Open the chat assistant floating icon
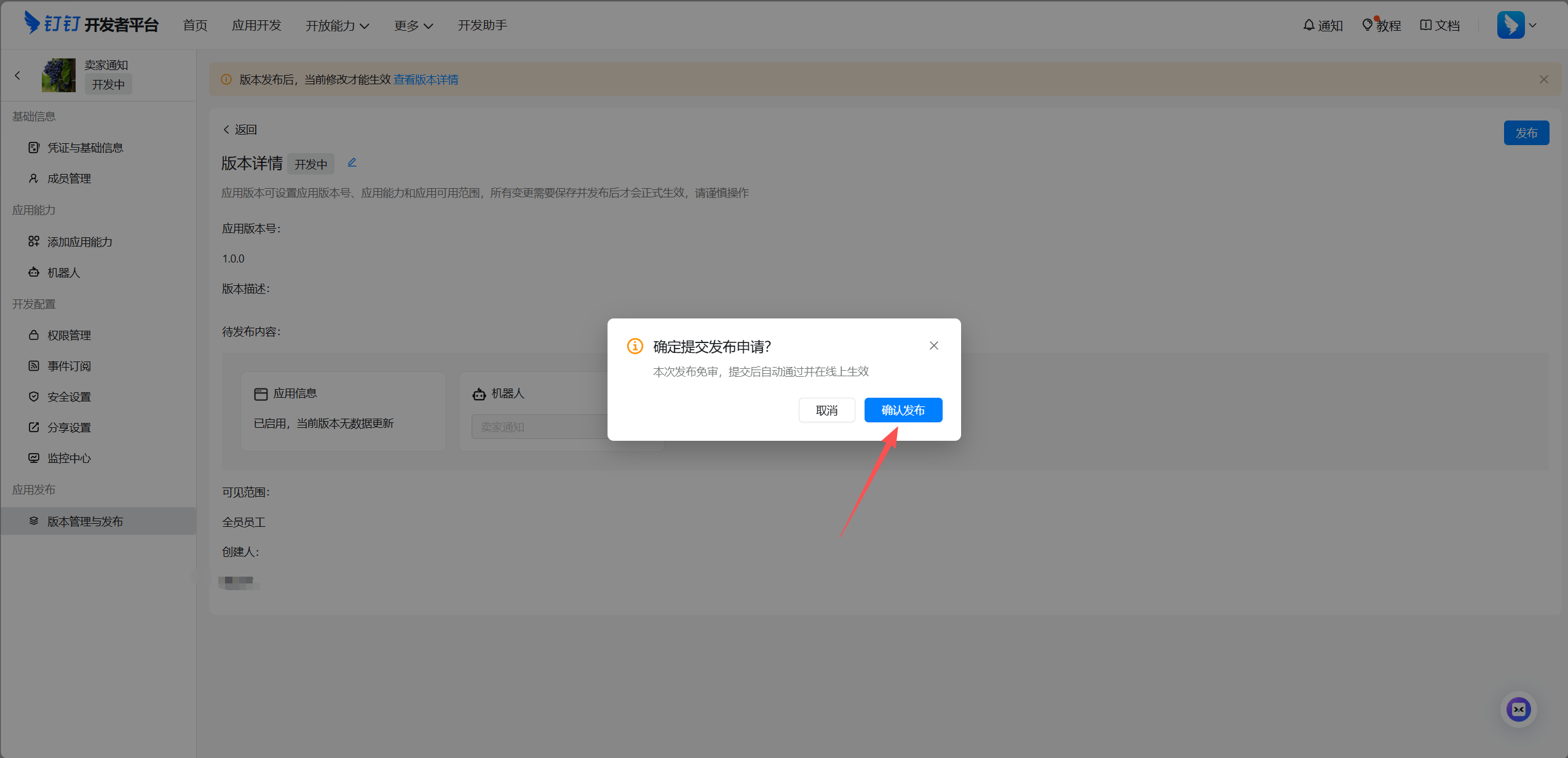Image resolution: width=1568 pixels, height=758 pixels. pos(1518,709)
